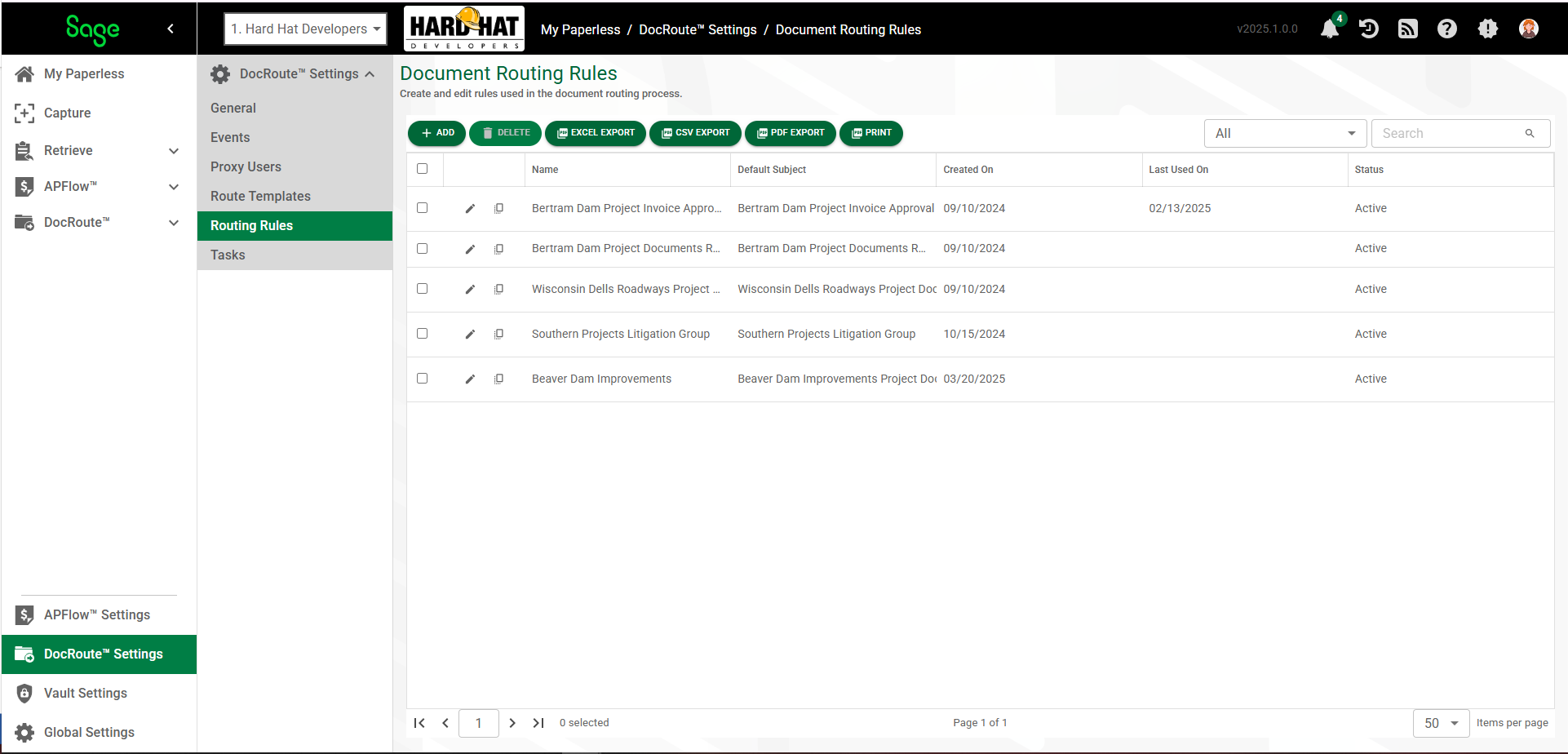Open the user profile avatar
The width and height of the screenshot is (1568, 754).
(x=1529, y=29)
